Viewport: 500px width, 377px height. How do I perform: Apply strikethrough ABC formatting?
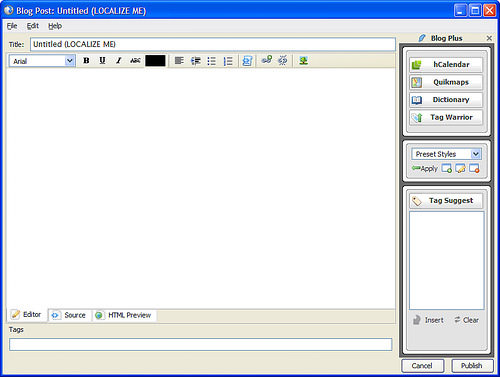[x=135, y=61]
